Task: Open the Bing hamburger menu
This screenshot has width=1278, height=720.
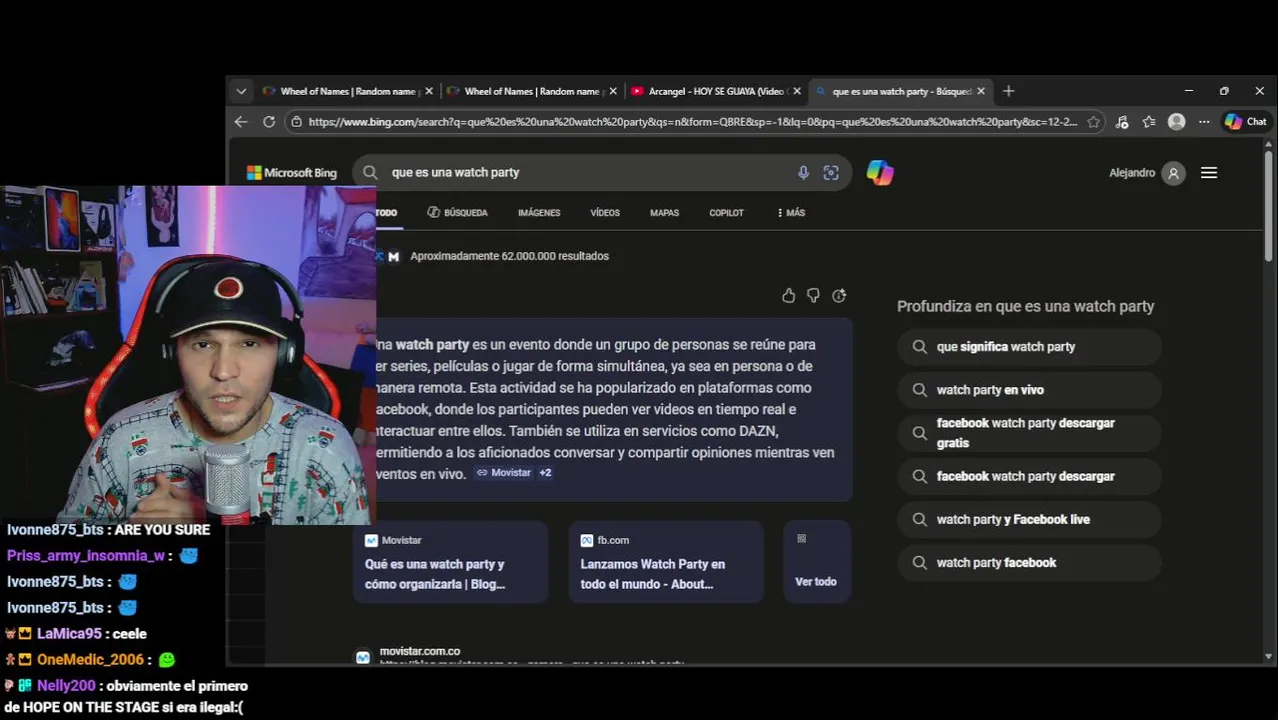Action: click(1209, 173)
